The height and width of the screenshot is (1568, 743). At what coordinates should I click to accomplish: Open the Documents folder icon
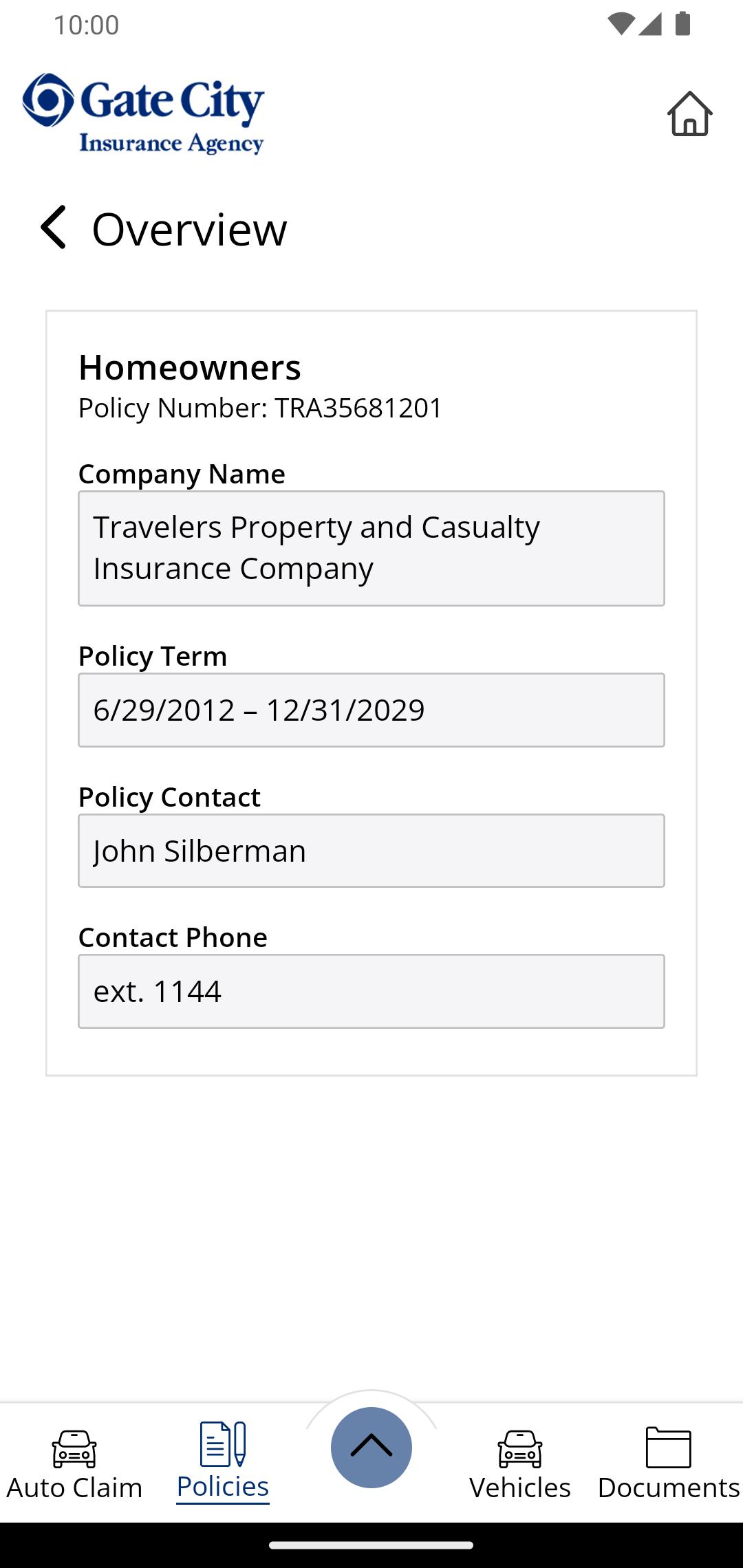tap(668, 1447)
